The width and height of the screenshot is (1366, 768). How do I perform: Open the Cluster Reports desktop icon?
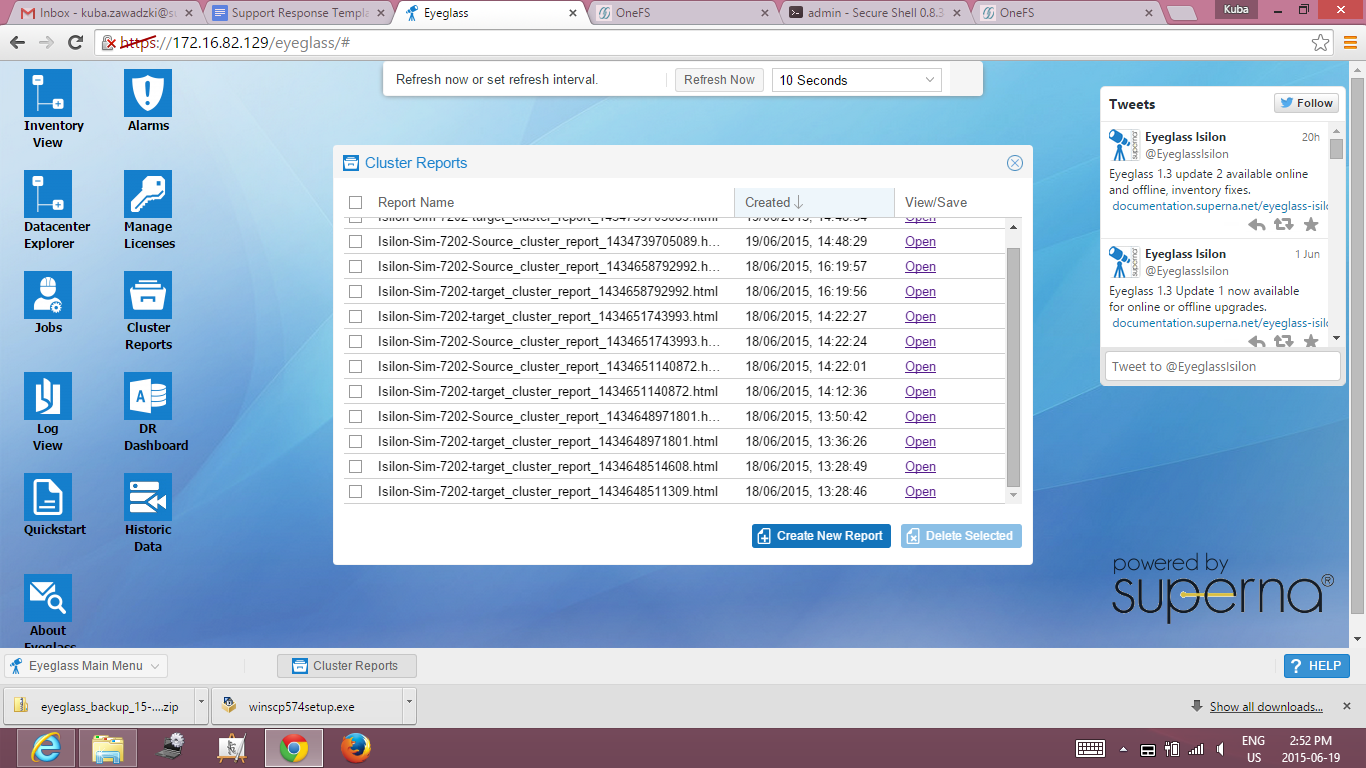tap(148, 295)
